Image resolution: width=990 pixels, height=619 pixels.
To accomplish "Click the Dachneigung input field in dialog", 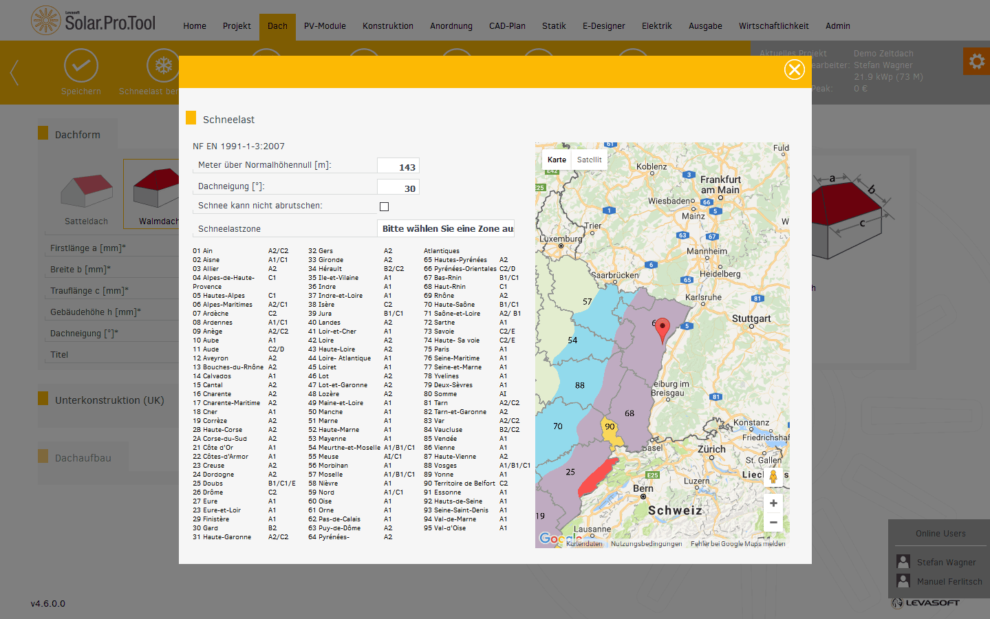I will pos(398,188).
